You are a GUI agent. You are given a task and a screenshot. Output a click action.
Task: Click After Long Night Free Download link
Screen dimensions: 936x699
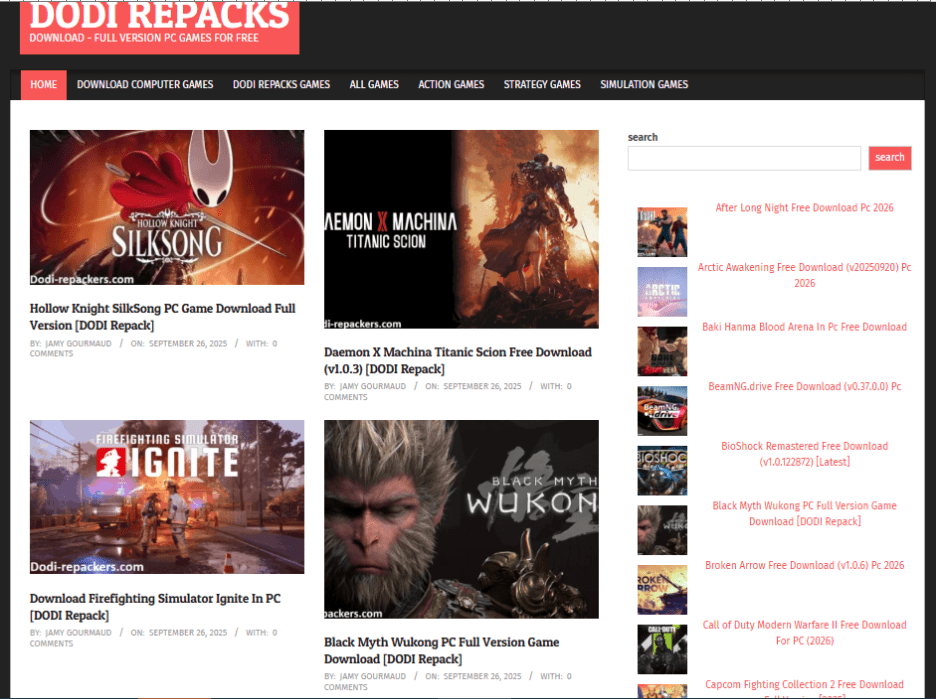[804, 208]
